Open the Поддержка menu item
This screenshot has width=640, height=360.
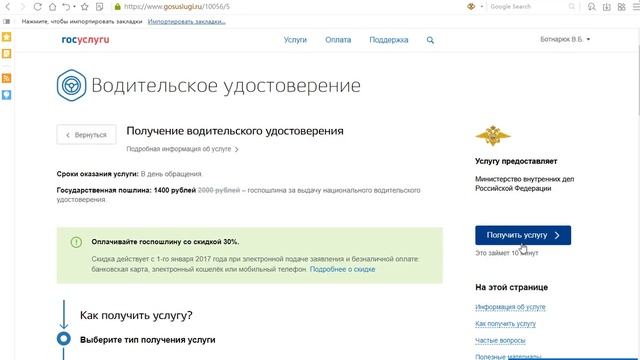pos(389,40)
